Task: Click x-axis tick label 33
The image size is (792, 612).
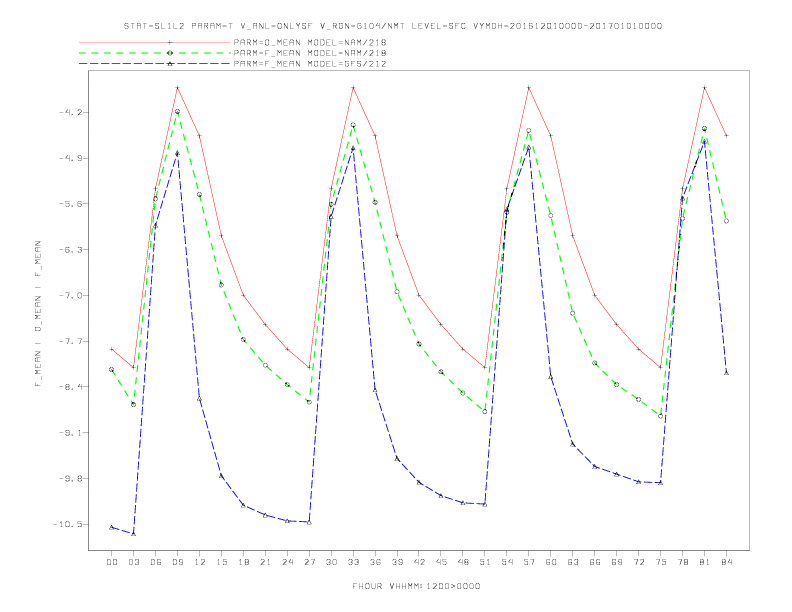Action: (x=353, y=562)
